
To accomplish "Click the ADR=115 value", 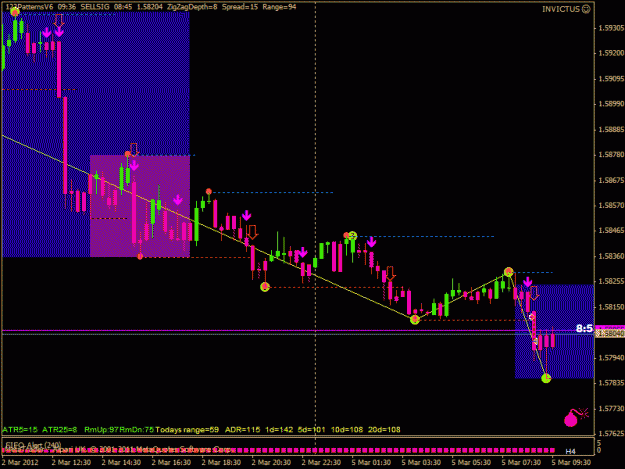I will tap(242, 430).
